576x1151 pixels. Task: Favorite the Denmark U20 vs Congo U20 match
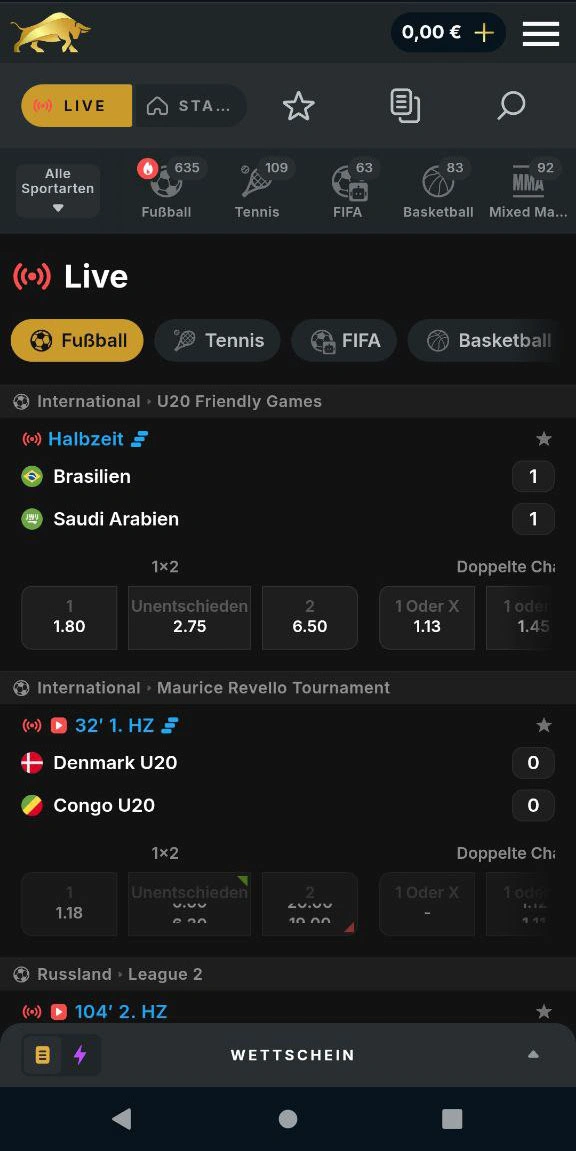tap(544, 724)
